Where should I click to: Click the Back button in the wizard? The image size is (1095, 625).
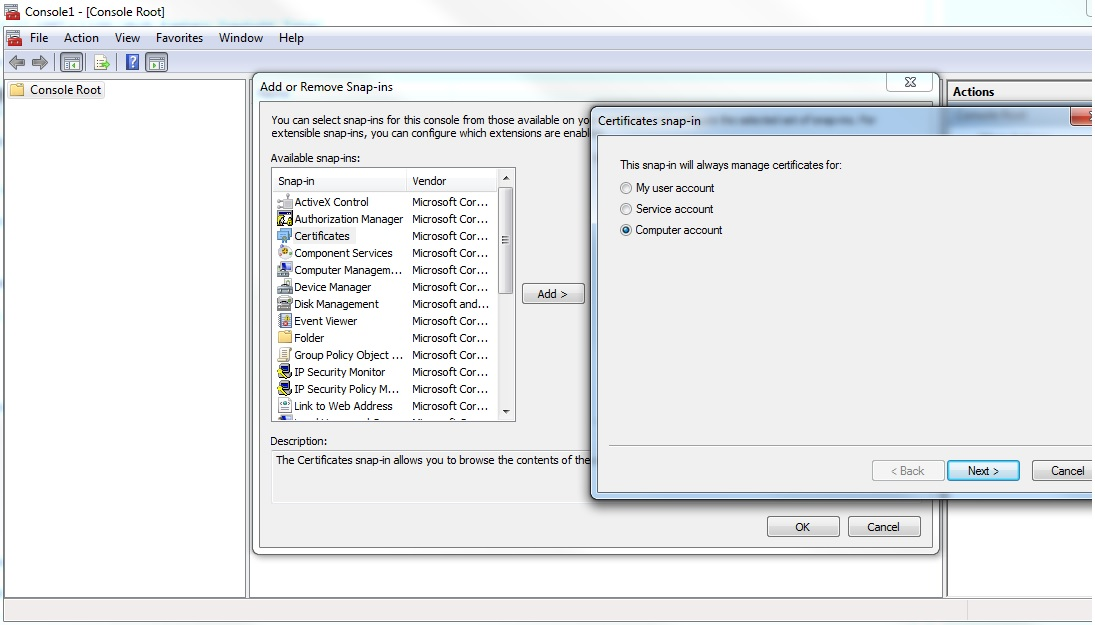[x=908, y=471]
